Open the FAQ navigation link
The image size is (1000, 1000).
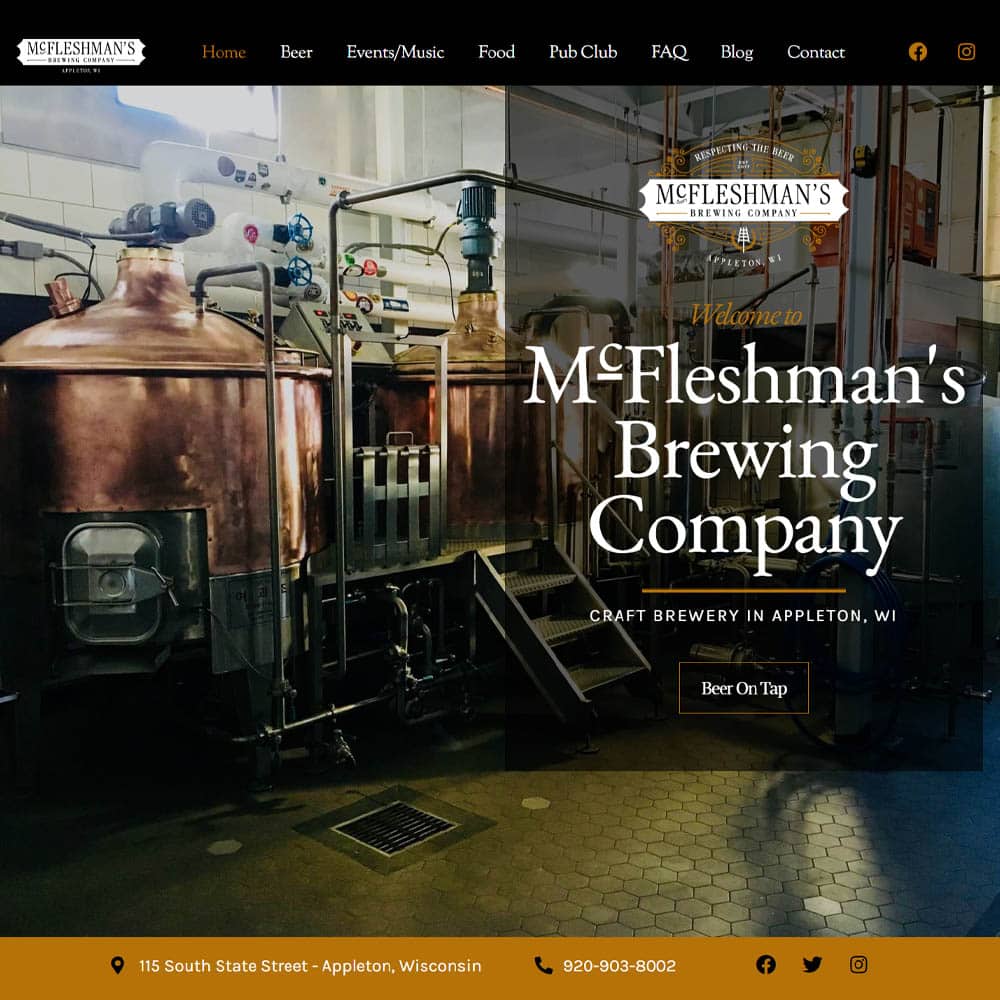click(670, 52)
